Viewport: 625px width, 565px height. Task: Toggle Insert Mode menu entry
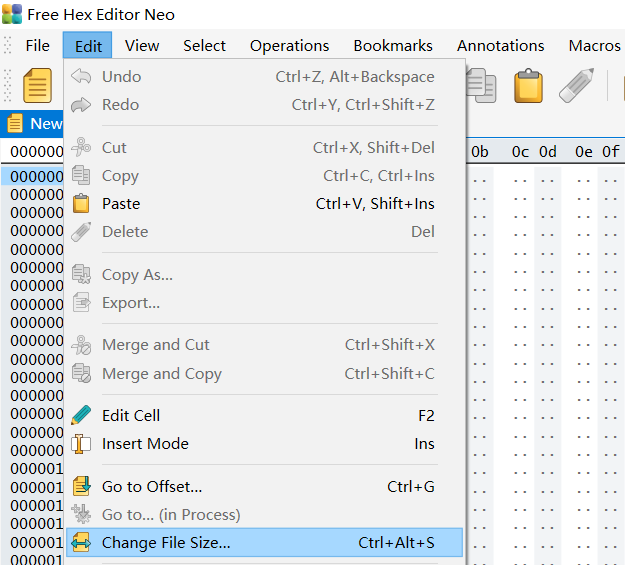pyautogui.click(x=265, y=444)
